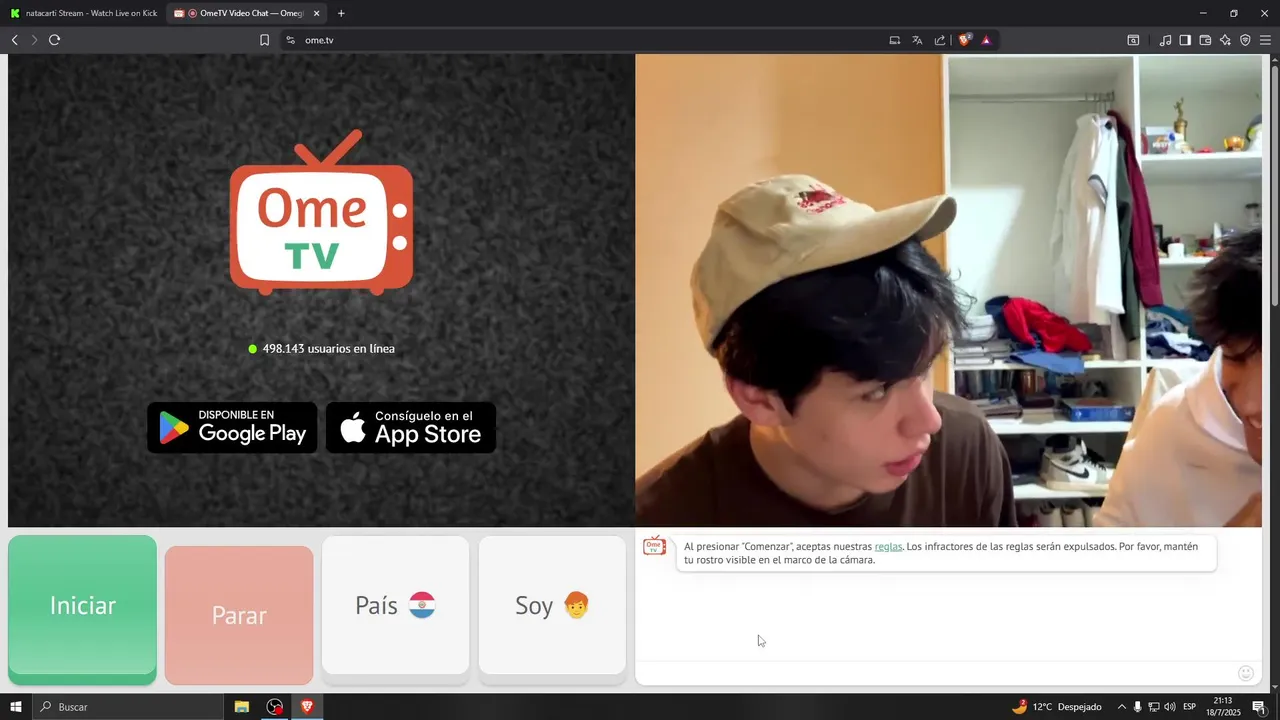
Task: Open the Leo AI sparkle icon
Action: 1225,40
